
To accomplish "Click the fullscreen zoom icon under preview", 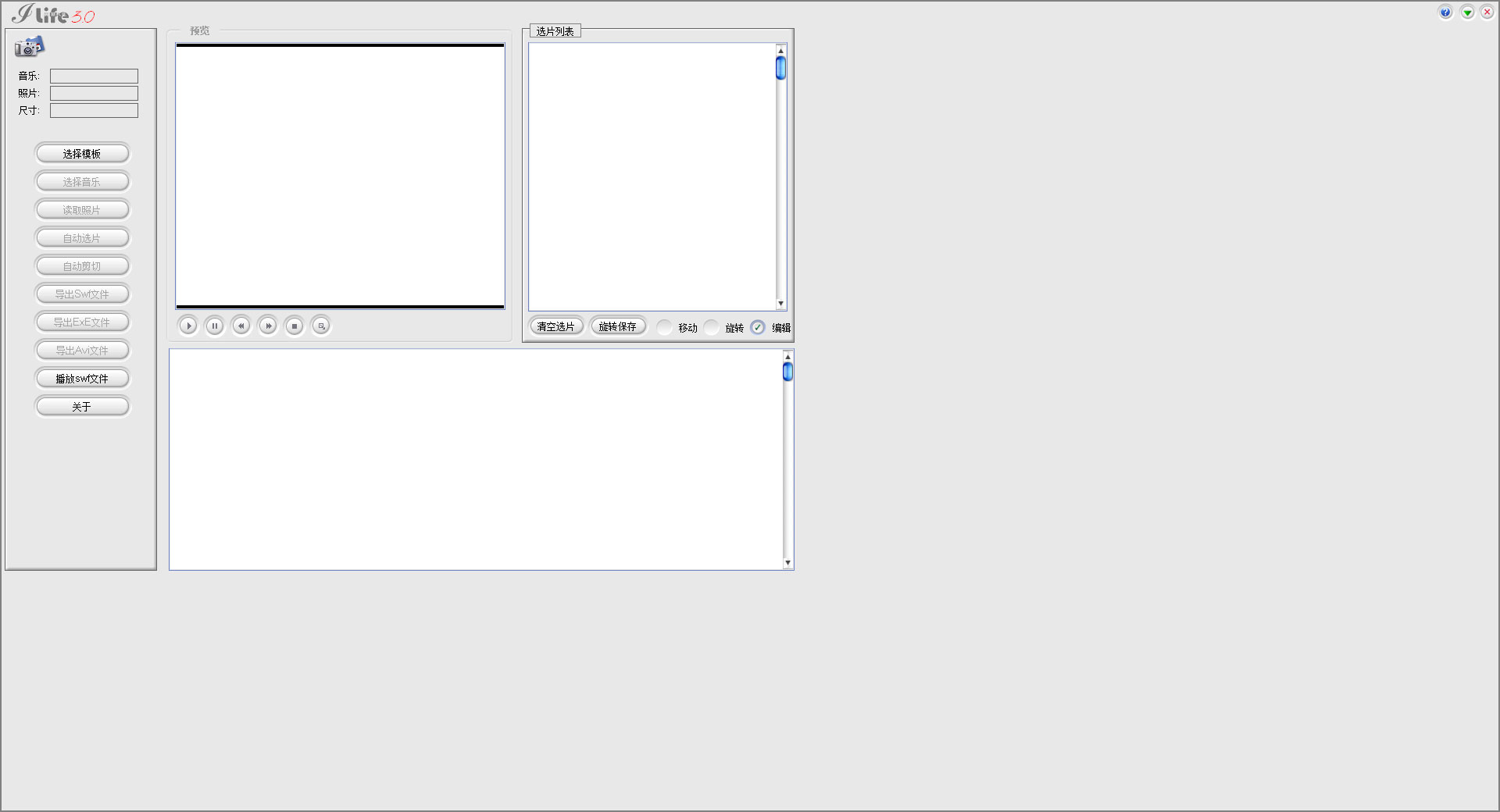I will [x=320, y=326].
